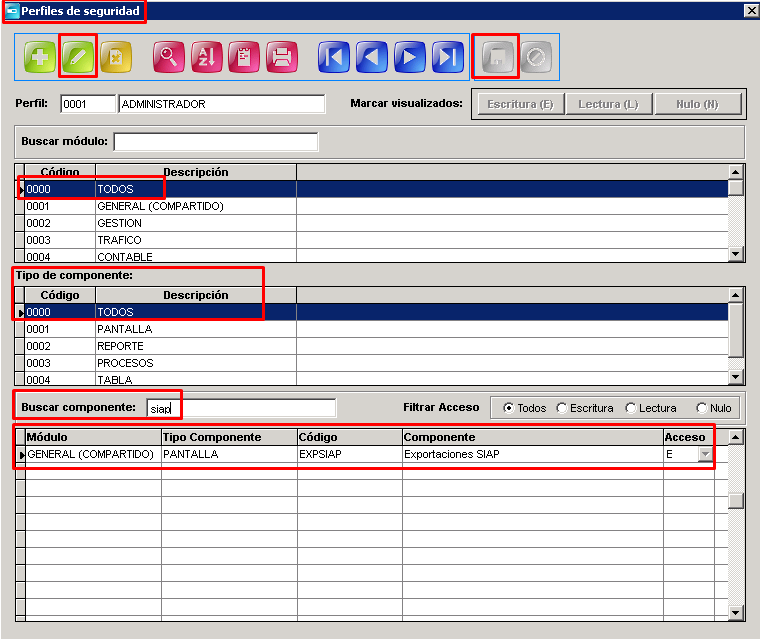This screenshot has height=639, width=760.
Task: Click the Perfil code field 0001
Action: [x=88, y=104]
